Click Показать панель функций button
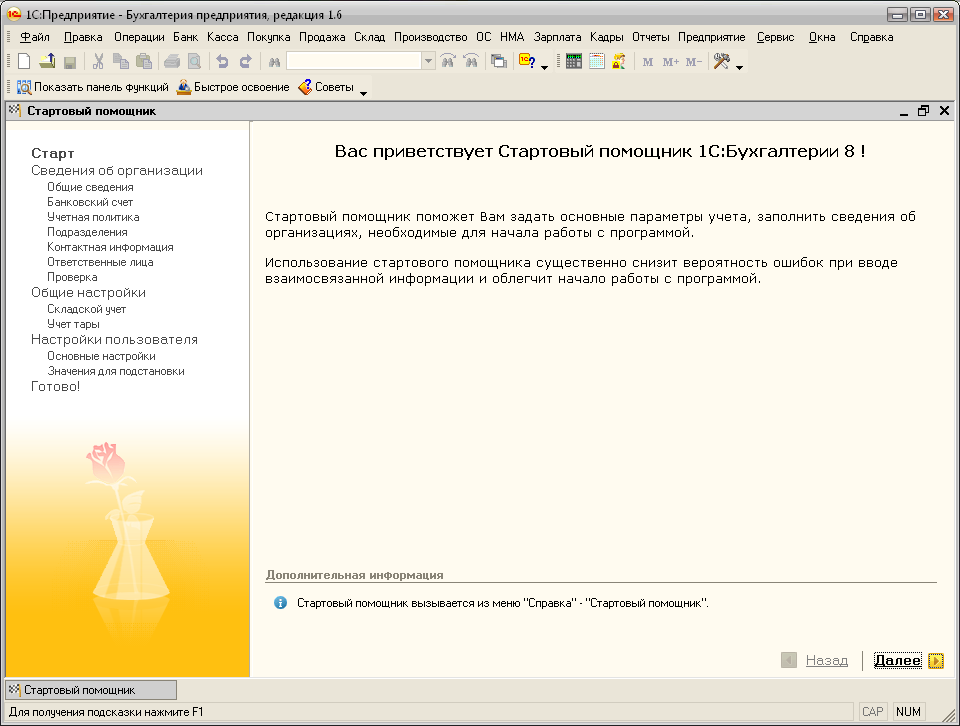Viewport: 960px width, 726px height. coord(93,87)
